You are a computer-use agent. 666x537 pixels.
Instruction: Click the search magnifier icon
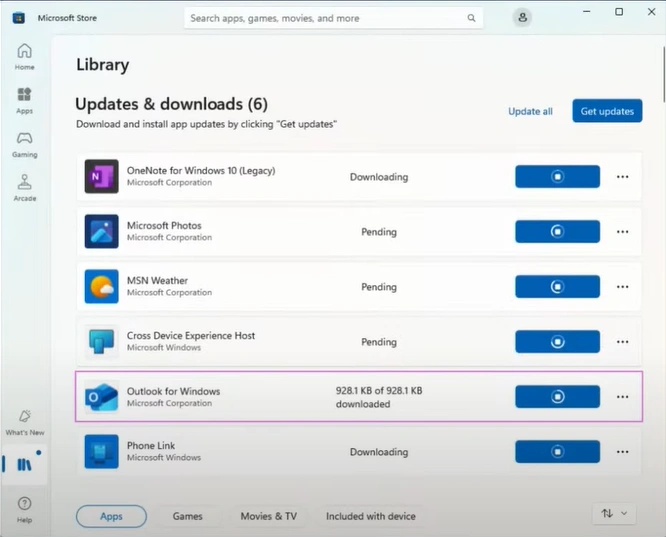pos(471,18)
